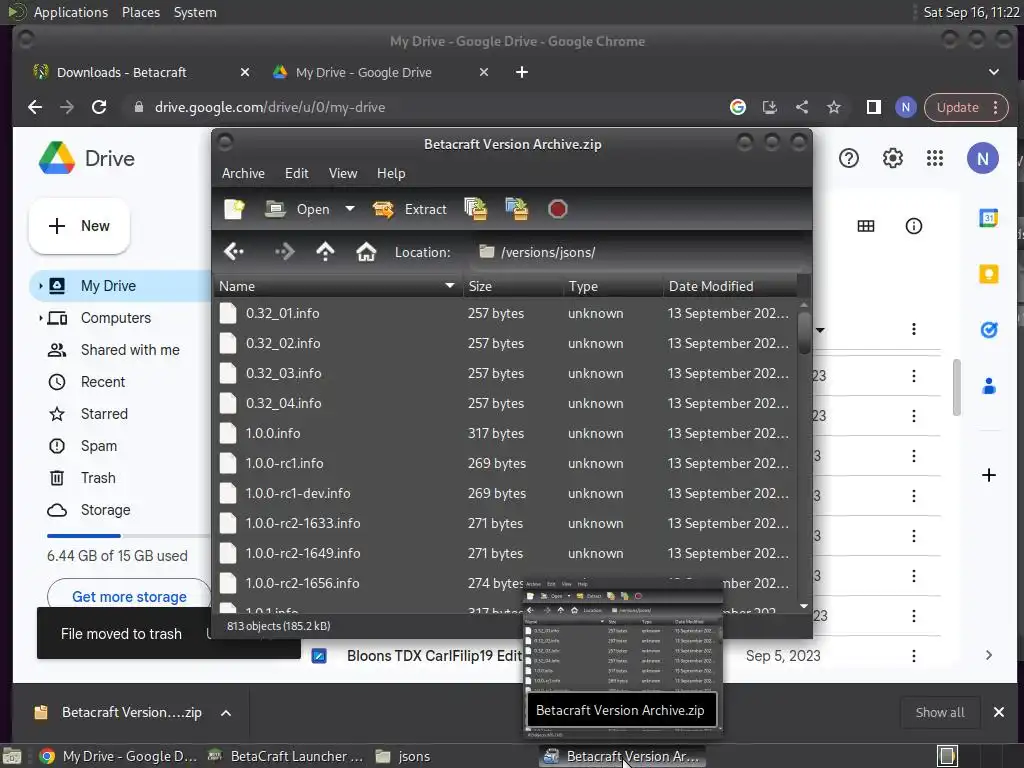
Task: Open the Drive settings gear
Action: [x=893, y=158]
